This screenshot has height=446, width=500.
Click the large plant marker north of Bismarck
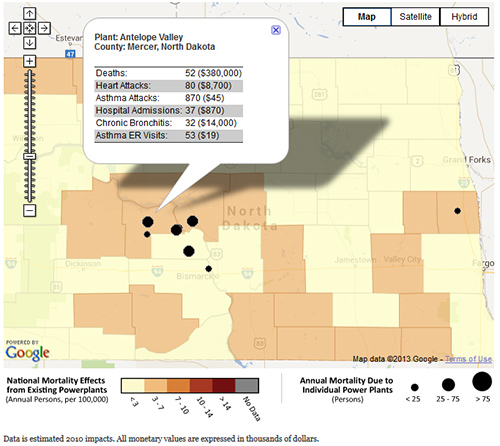pyautogui.click(x=189, y=251)
